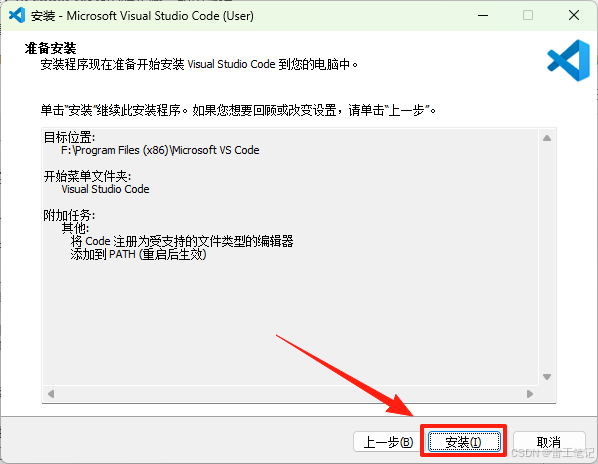Image resolution: width=598 pixels, height=464 pixels.
Task: Click the 开始菜单文件夹: label
Action: point(87,176)
